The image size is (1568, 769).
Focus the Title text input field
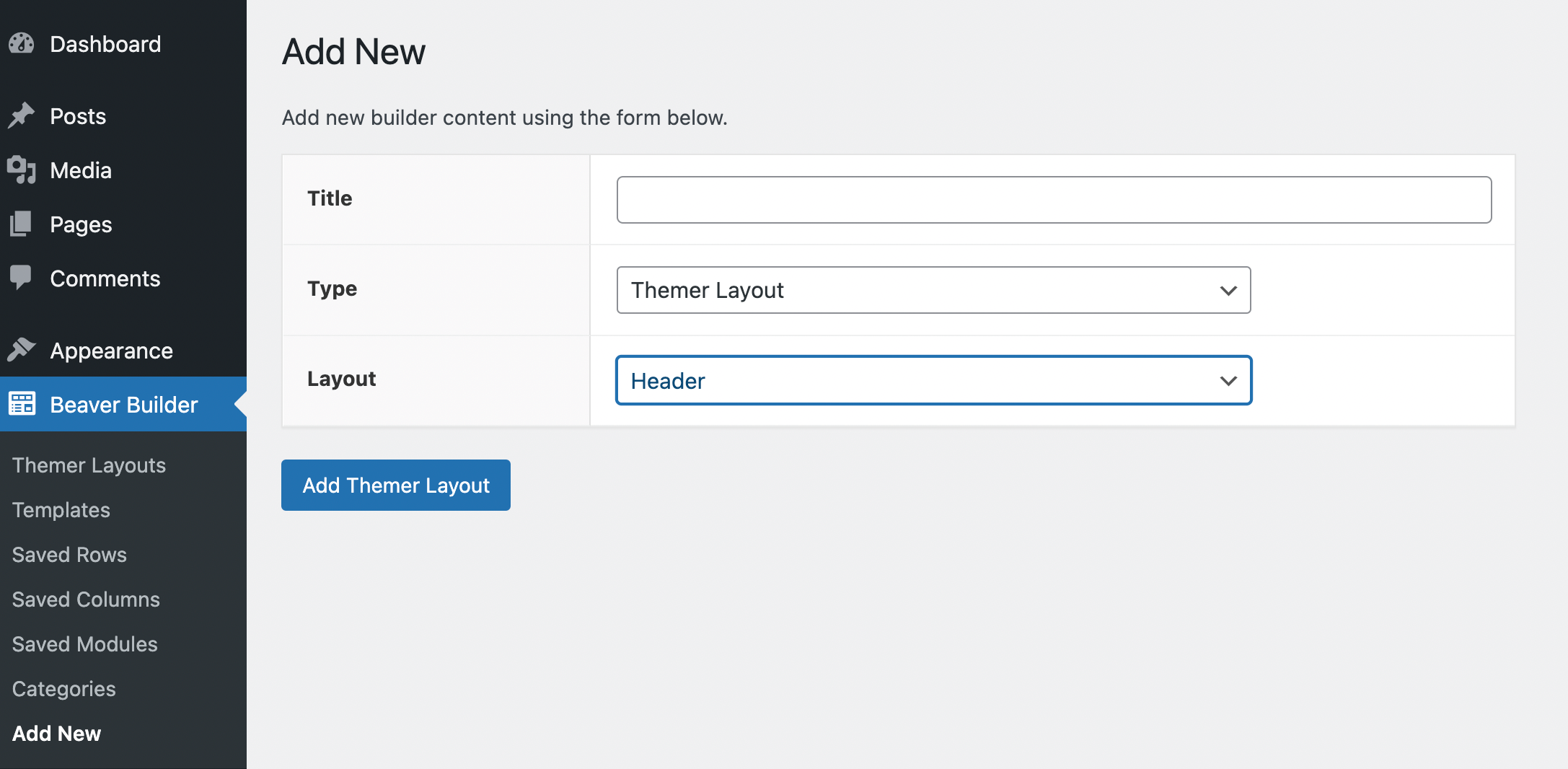point(1054,200)
